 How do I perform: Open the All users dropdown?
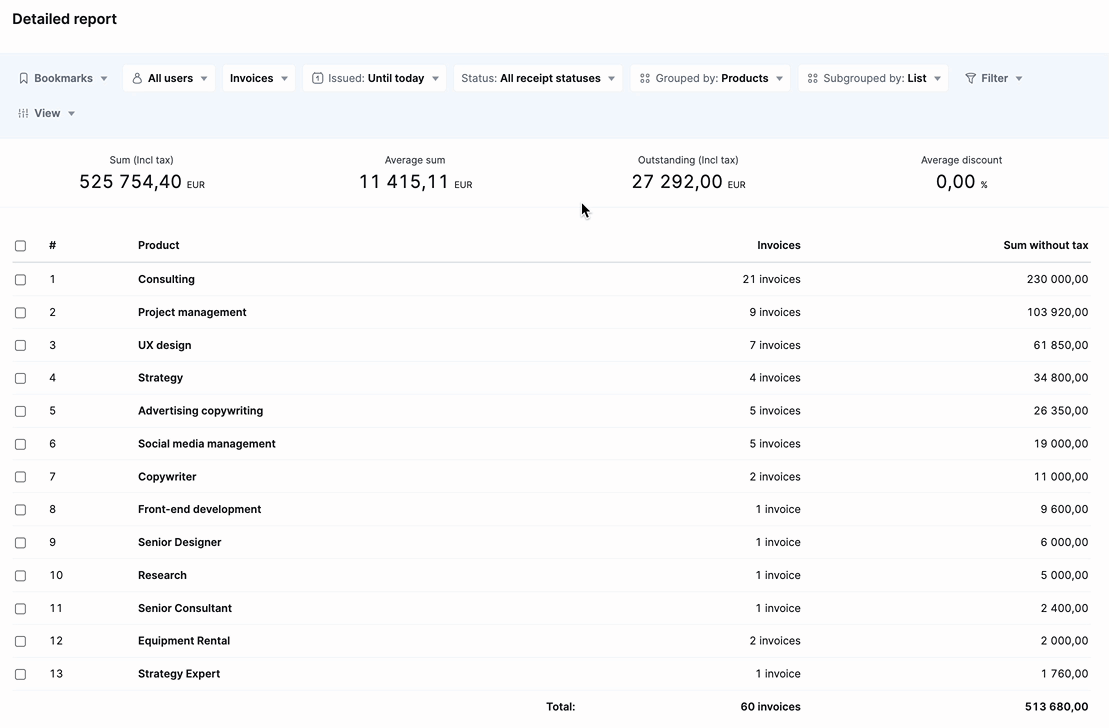pyautogui.click(x=169, y=79)
